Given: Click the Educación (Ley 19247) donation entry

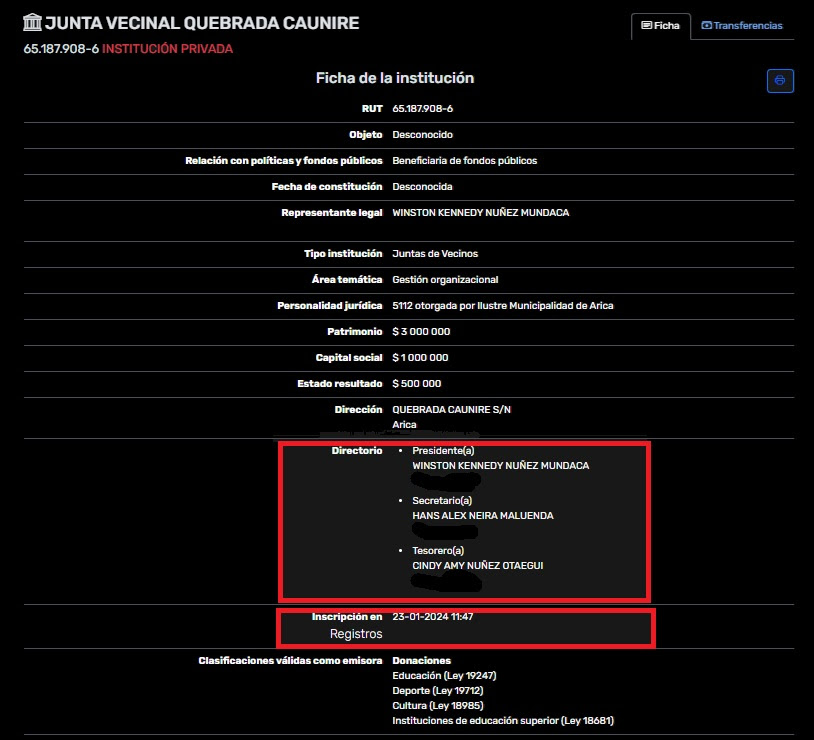Looking at the screenshot, I should tap(444, 676).
